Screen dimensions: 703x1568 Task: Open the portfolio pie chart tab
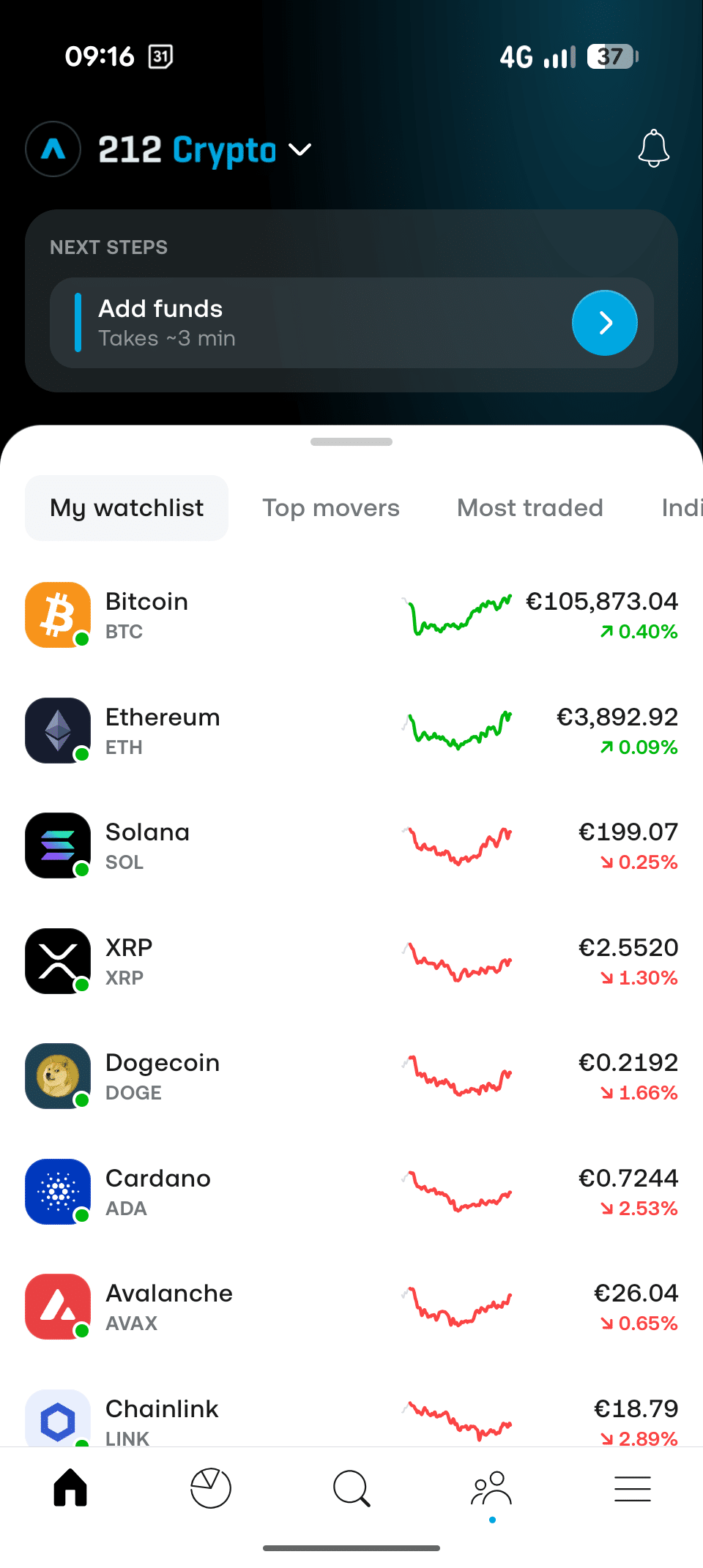coord(211,1488)
